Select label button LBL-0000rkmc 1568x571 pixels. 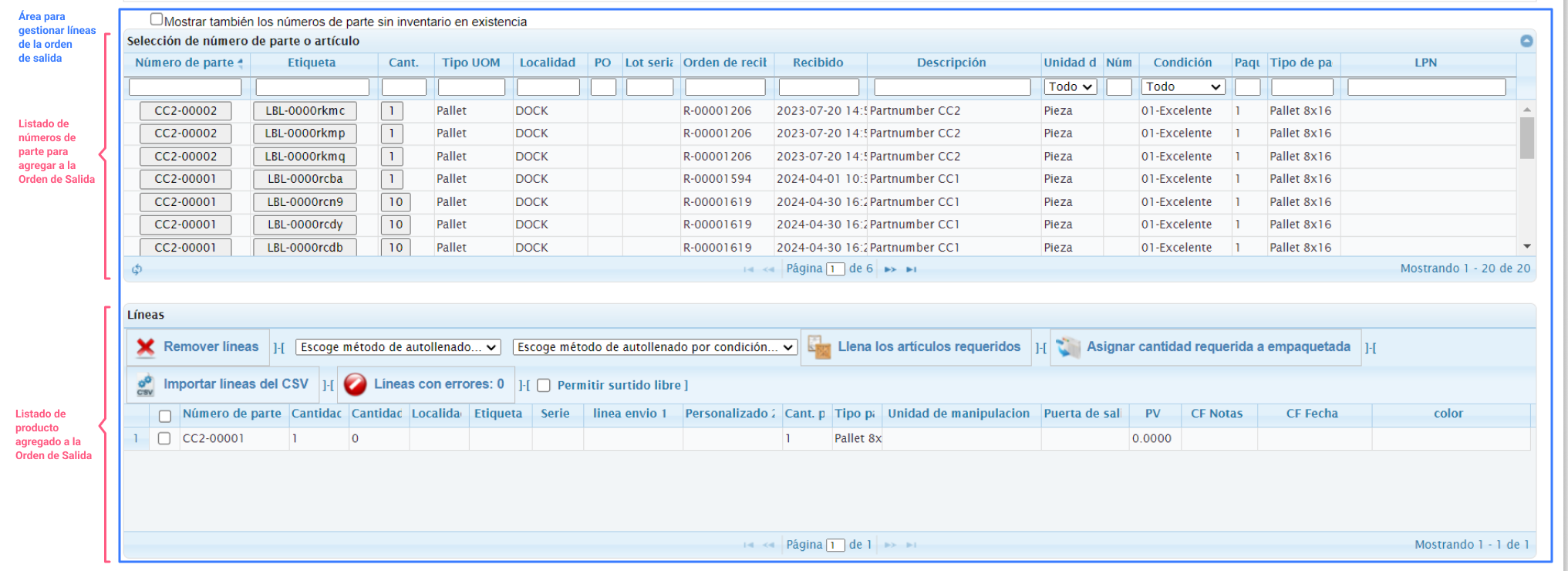pos(305,111)
